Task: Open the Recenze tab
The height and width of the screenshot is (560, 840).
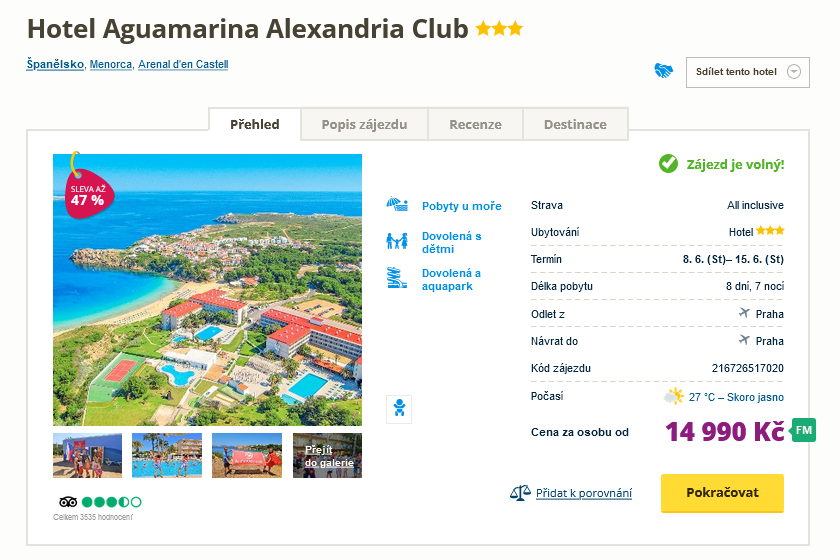Action: [475, 125]
